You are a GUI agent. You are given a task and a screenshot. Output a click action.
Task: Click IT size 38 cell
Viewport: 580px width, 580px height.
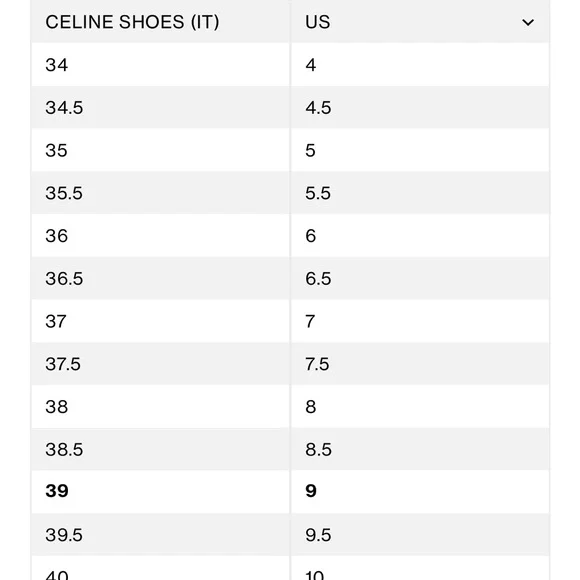coord(161,407)
